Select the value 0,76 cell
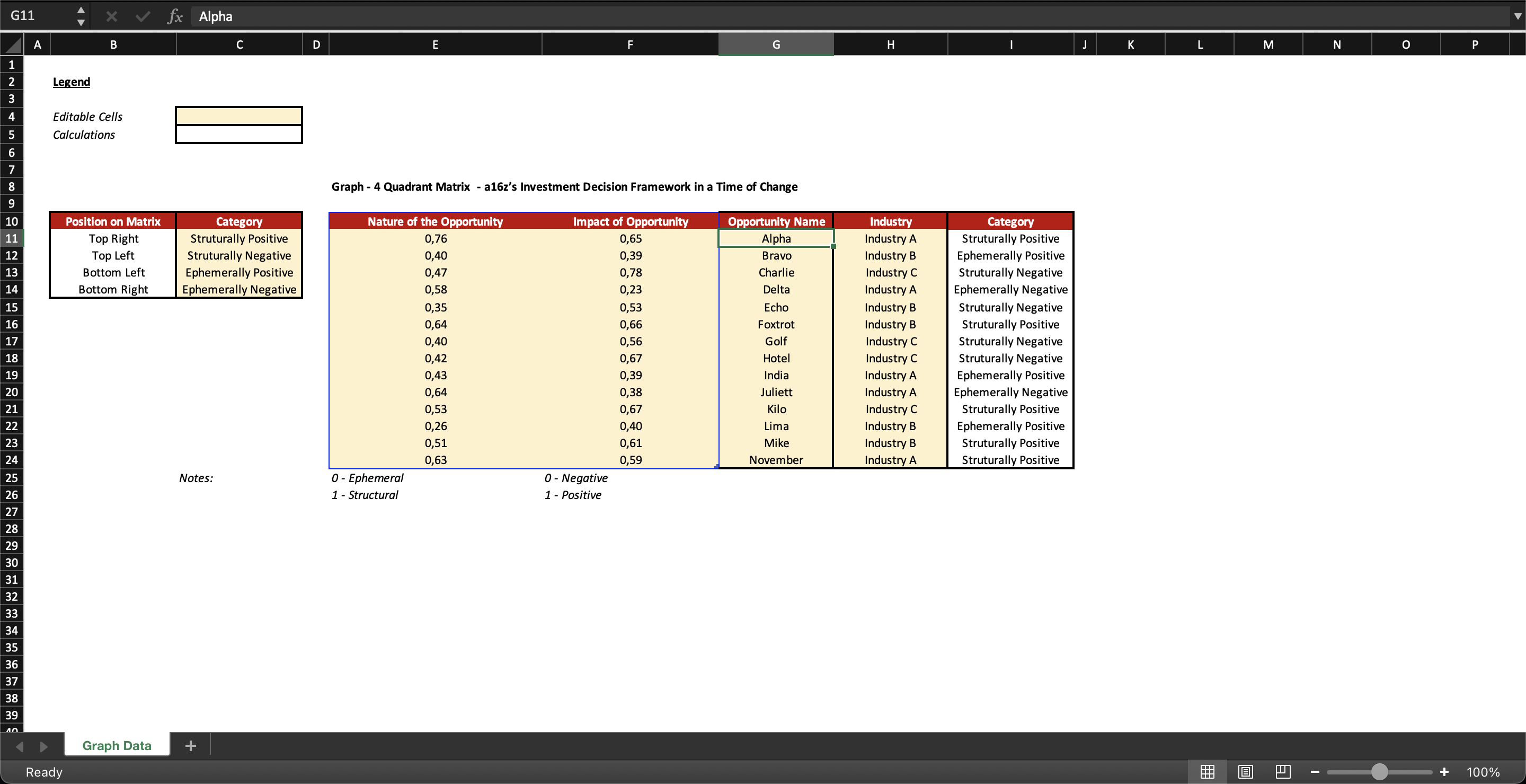 click(x=436, y=238)
